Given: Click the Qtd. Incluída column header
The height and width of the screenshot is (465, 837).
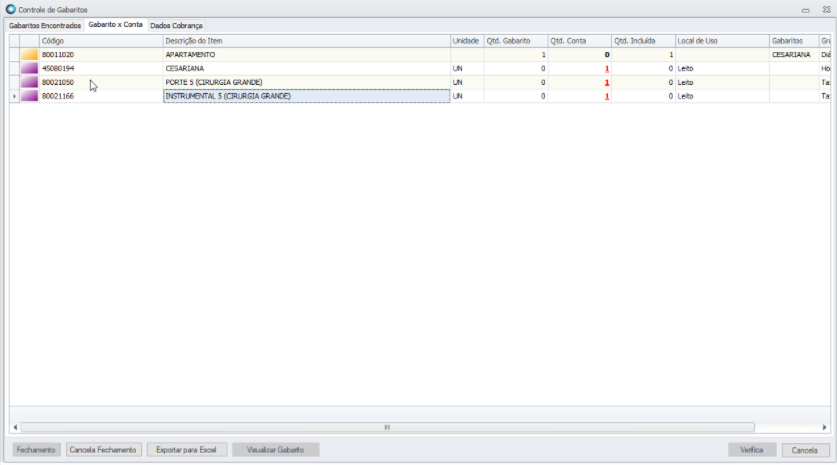Looking at the screenshot, I should (x=643, y=41).
